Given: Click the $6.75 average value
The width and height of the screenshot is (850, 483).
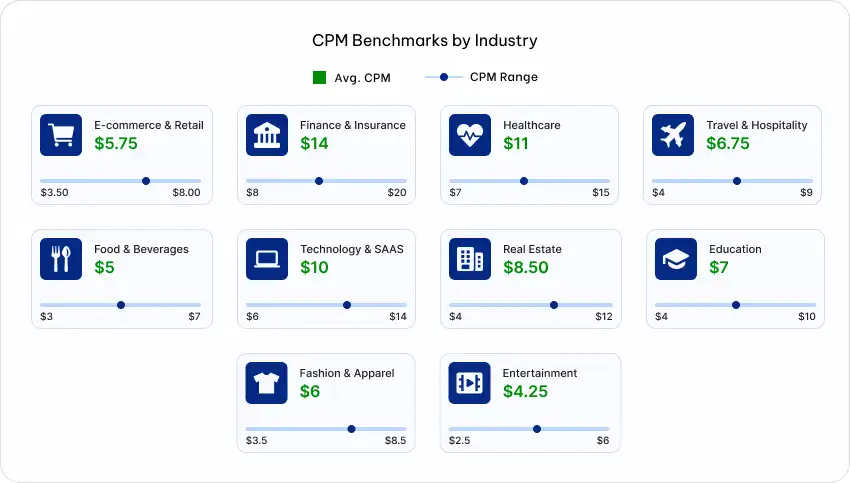Looking at the screenshot, I should coord(727,144).
